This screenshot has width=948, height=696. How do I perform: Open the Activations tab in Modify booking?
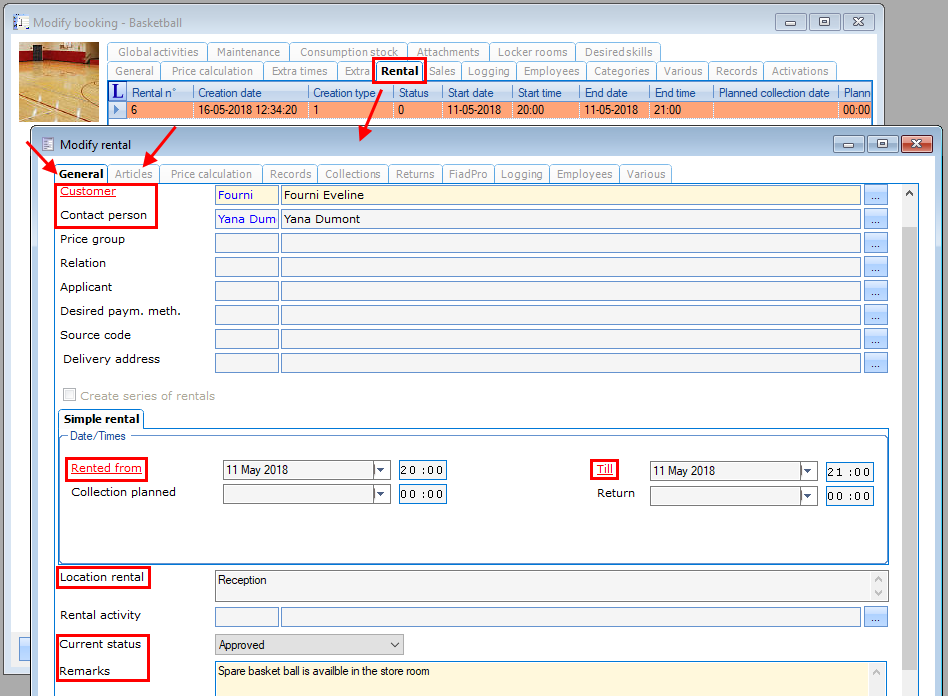[800, 71]
